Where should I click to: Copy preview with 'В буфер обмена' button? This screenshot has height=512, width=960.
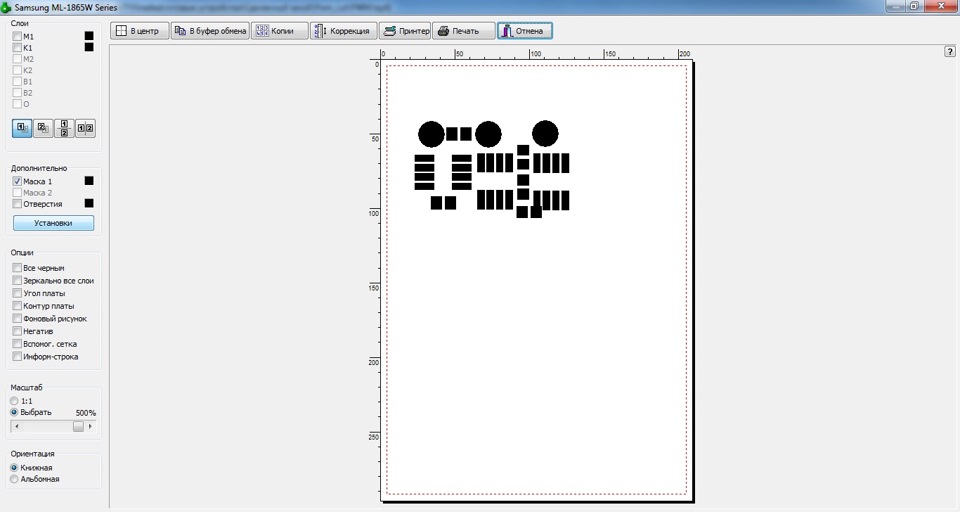pyautogui.click(x=210, y=31)
